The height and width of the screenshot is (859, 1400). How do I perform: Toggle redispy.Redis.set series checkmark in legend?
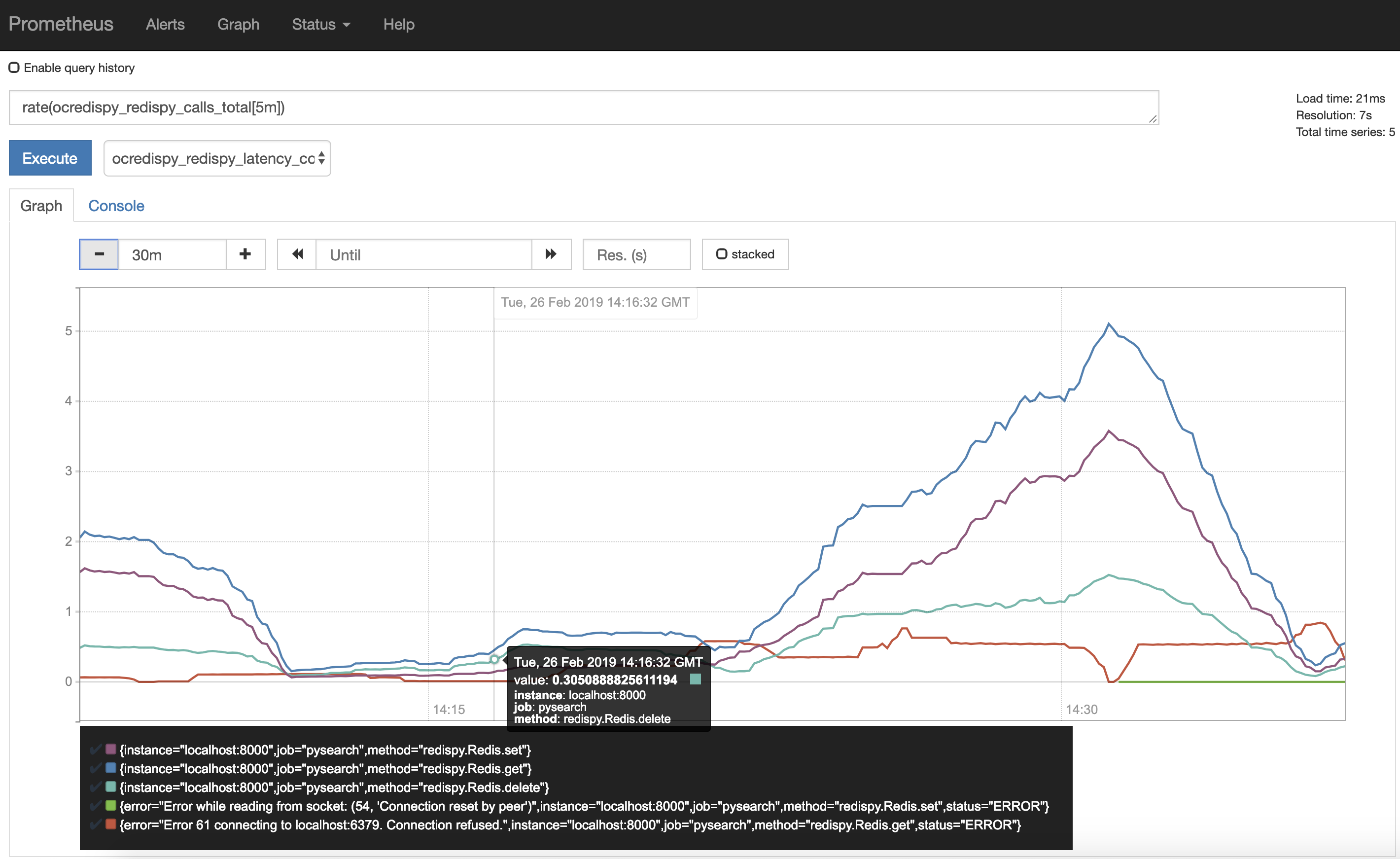96,749
